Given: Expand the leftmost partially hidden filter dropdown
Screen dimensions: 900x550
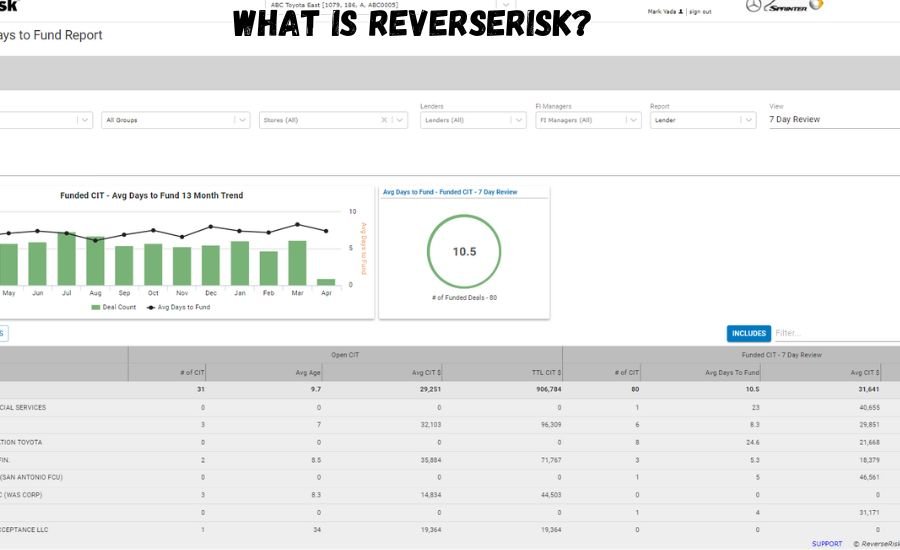Looking at the screenshot, I should pyautogui.click(x=85, y=120).
